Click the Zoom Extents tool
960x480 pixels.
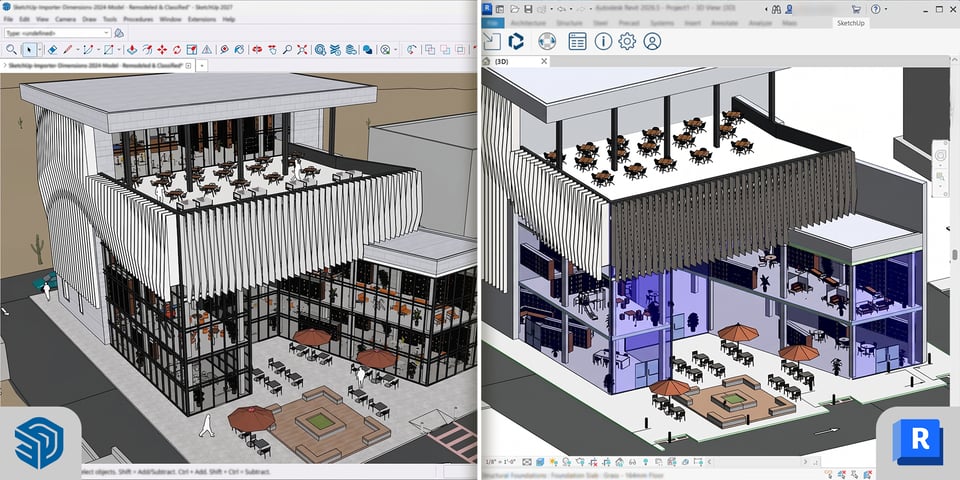(x=302, y=50)
